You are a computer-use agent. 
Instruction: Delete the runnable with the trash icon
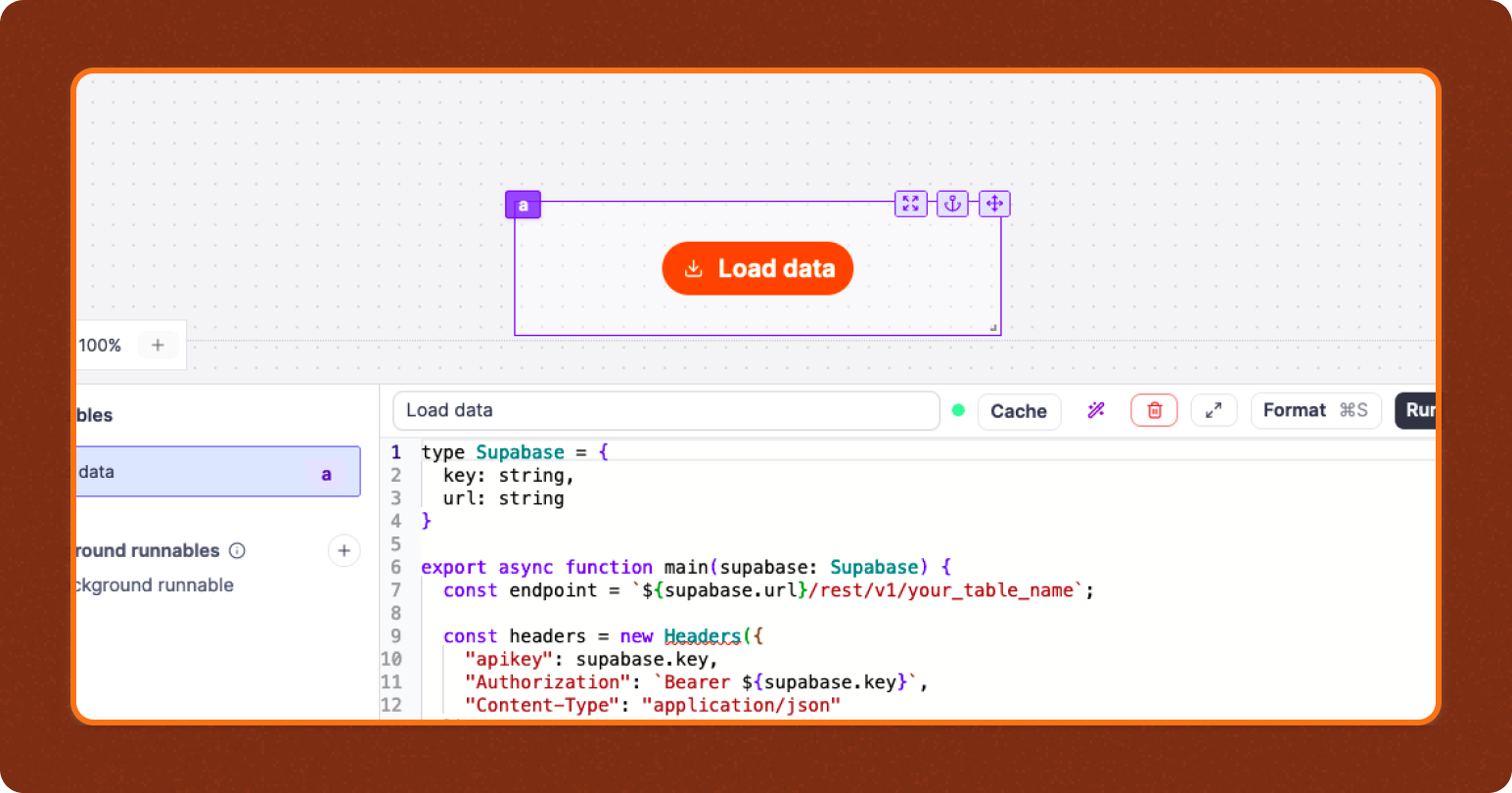(1154, 411)
